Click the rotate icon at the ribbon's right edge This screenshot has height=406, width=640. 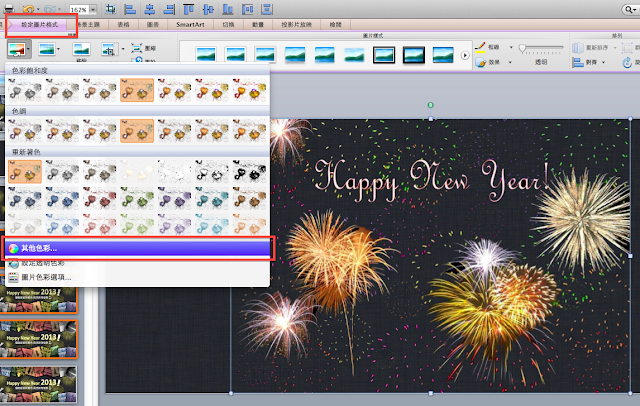click(627, 62)
